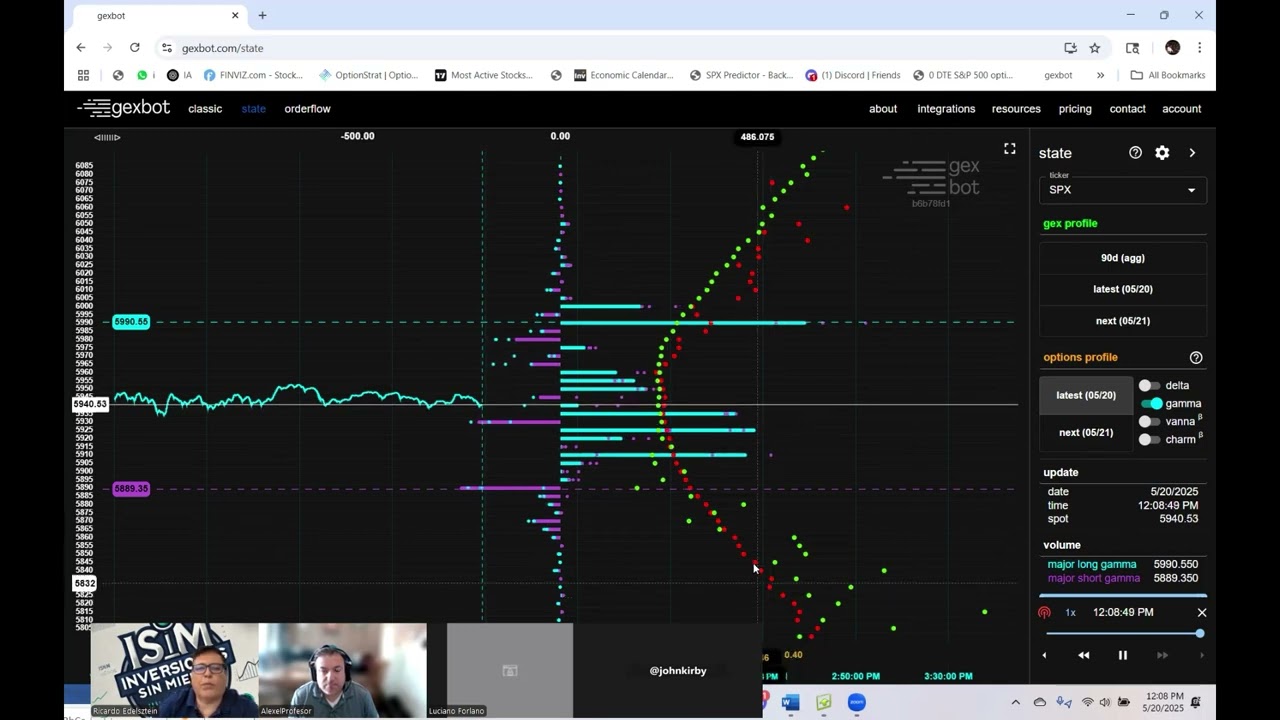Rewind playback with double-arrow button
The height and width of the screenshot is (720, 1280).
pyautogui.click(x=1084, y=655)
